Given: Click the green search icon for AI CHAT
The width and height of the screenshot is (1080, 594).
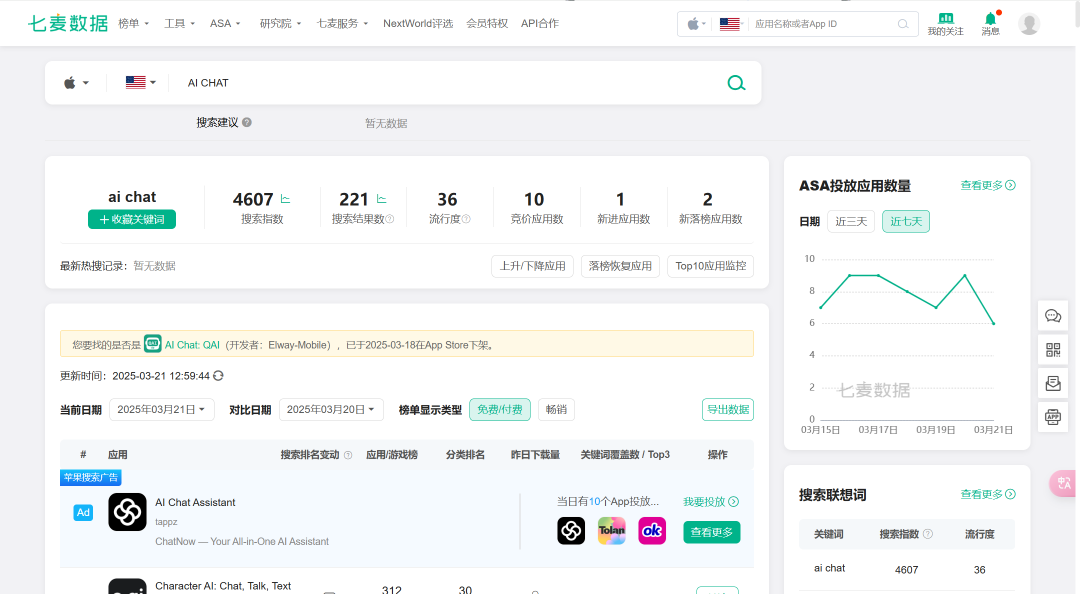Looking at the screenshot, I should 736,83.
